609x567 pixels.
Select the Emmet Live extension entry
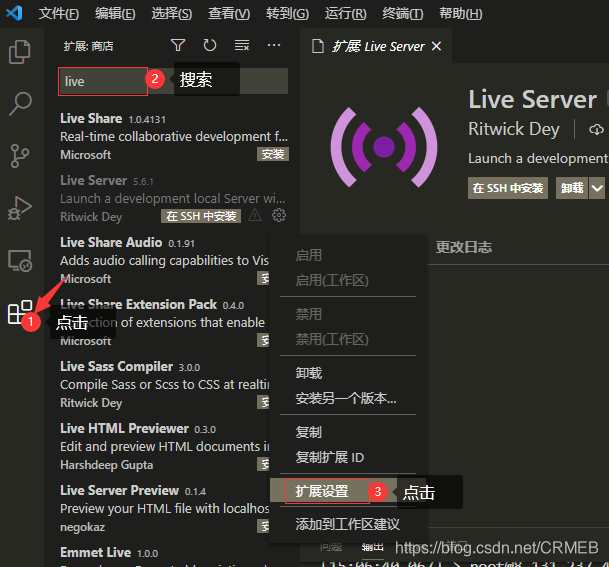174,555
